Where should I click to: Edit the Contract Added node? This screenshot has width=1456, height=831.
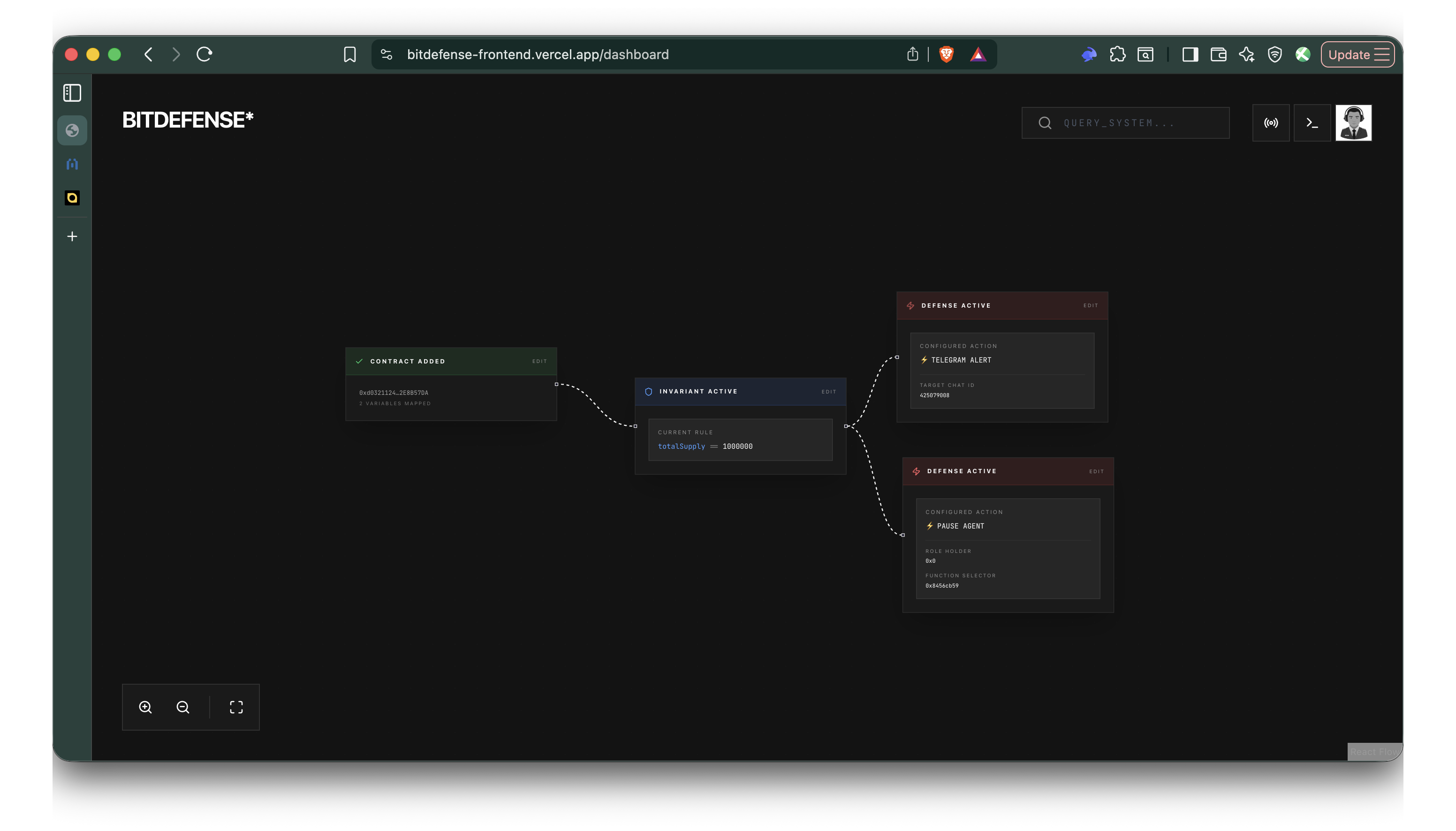[539, 361]
